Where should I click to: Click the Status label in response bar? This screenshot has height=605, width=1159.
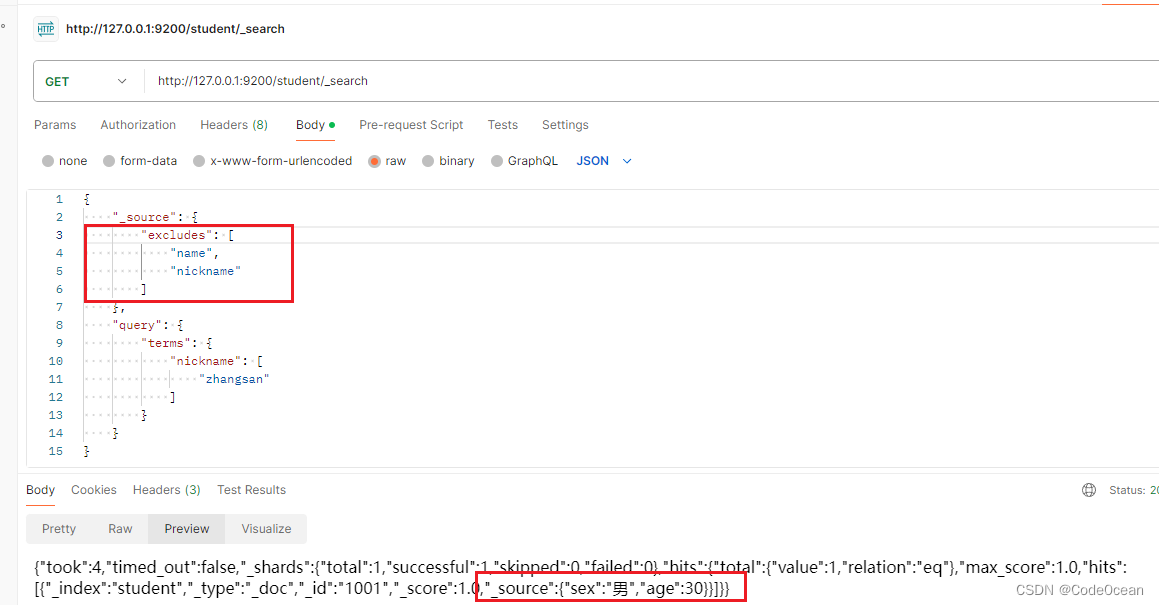coord(1126,490)
